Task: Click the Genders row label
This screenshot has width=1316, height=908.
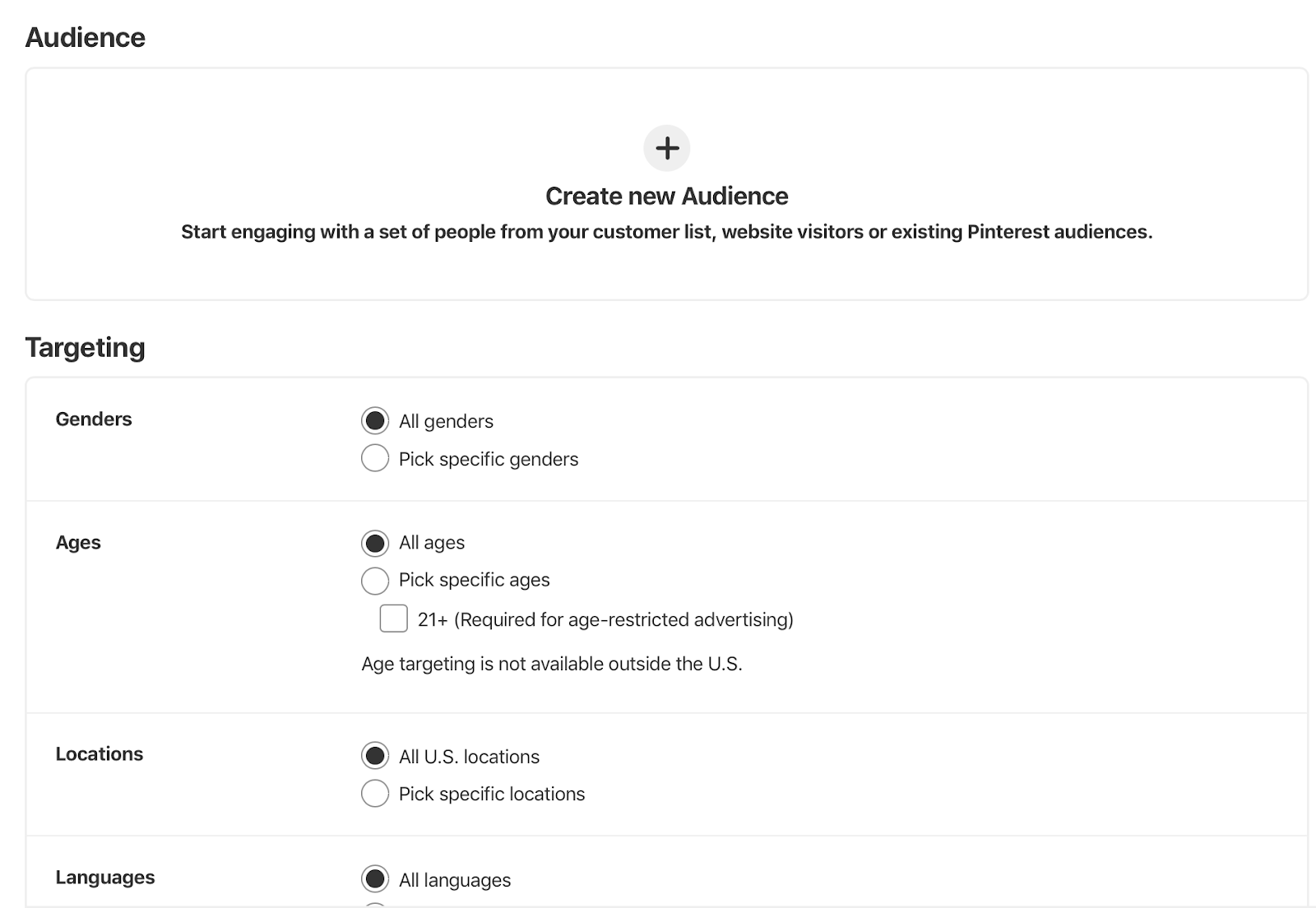Action: click(94, 419)
